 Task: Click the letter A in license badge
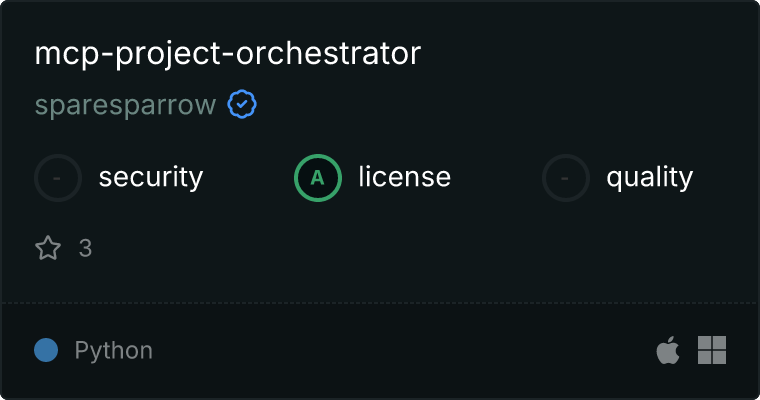(x=317, y=178)
